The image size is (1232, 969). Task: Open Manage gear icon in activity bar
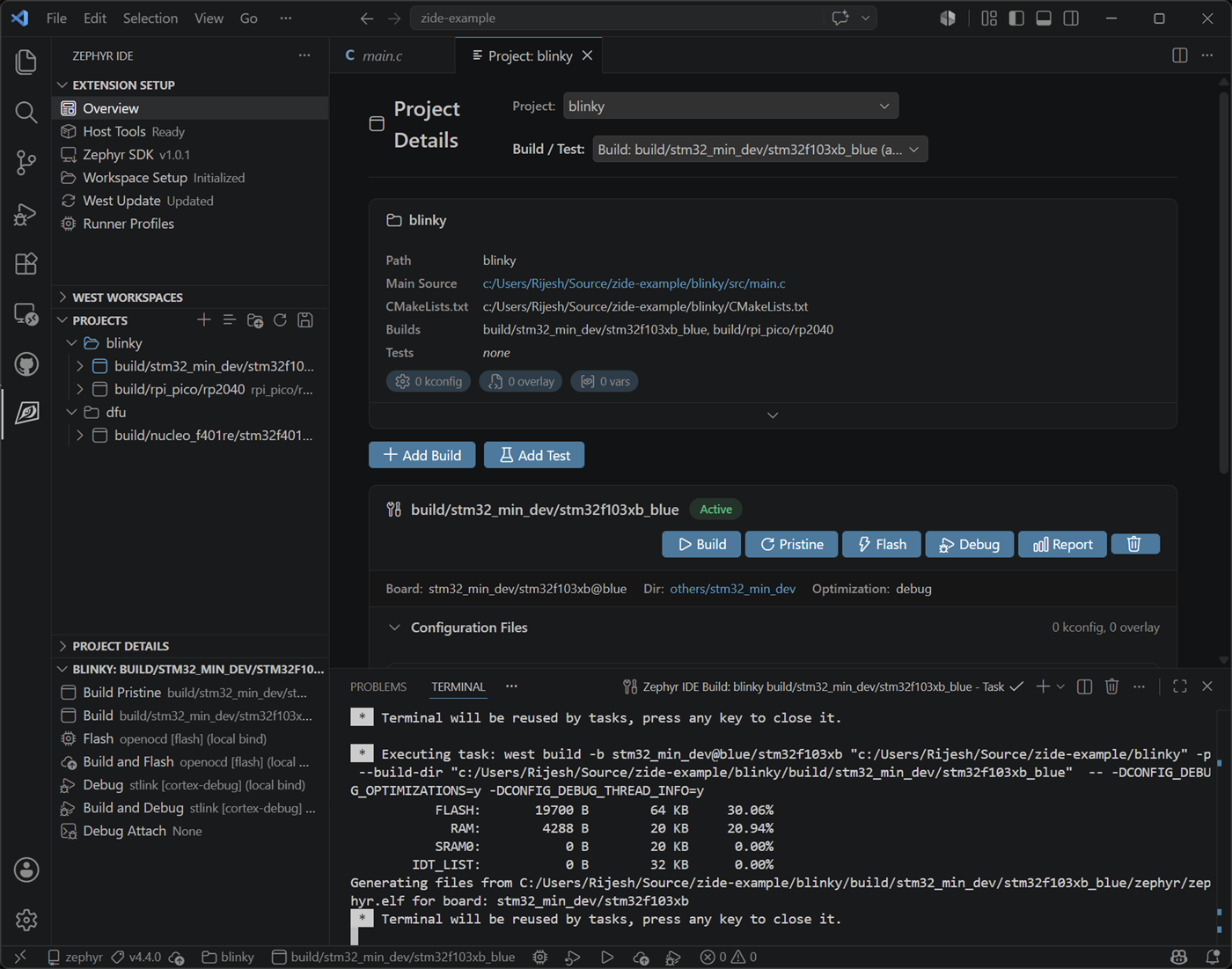coord(26,920)
